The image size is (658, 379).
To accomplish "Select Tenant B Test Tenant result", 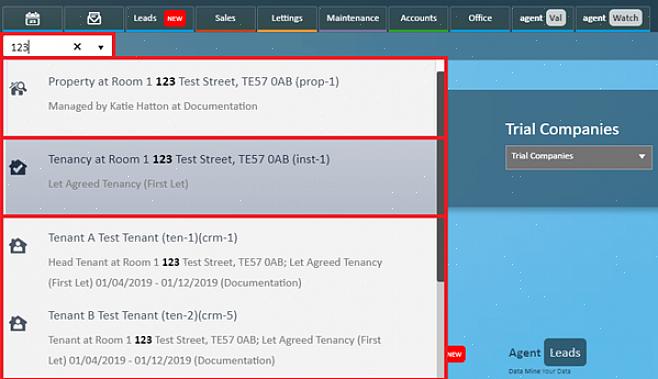I will click(220, 338).
